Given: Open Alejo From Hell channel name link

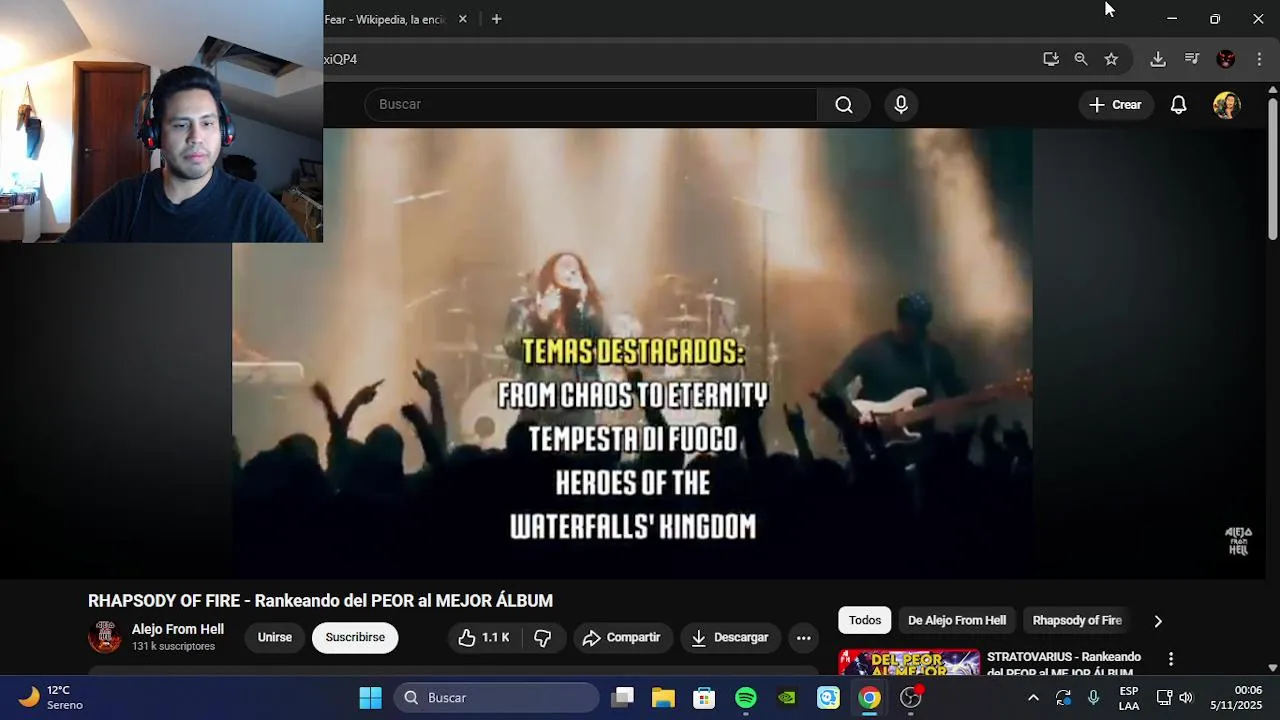Looking at the screenshot, I should click(178, 629).
